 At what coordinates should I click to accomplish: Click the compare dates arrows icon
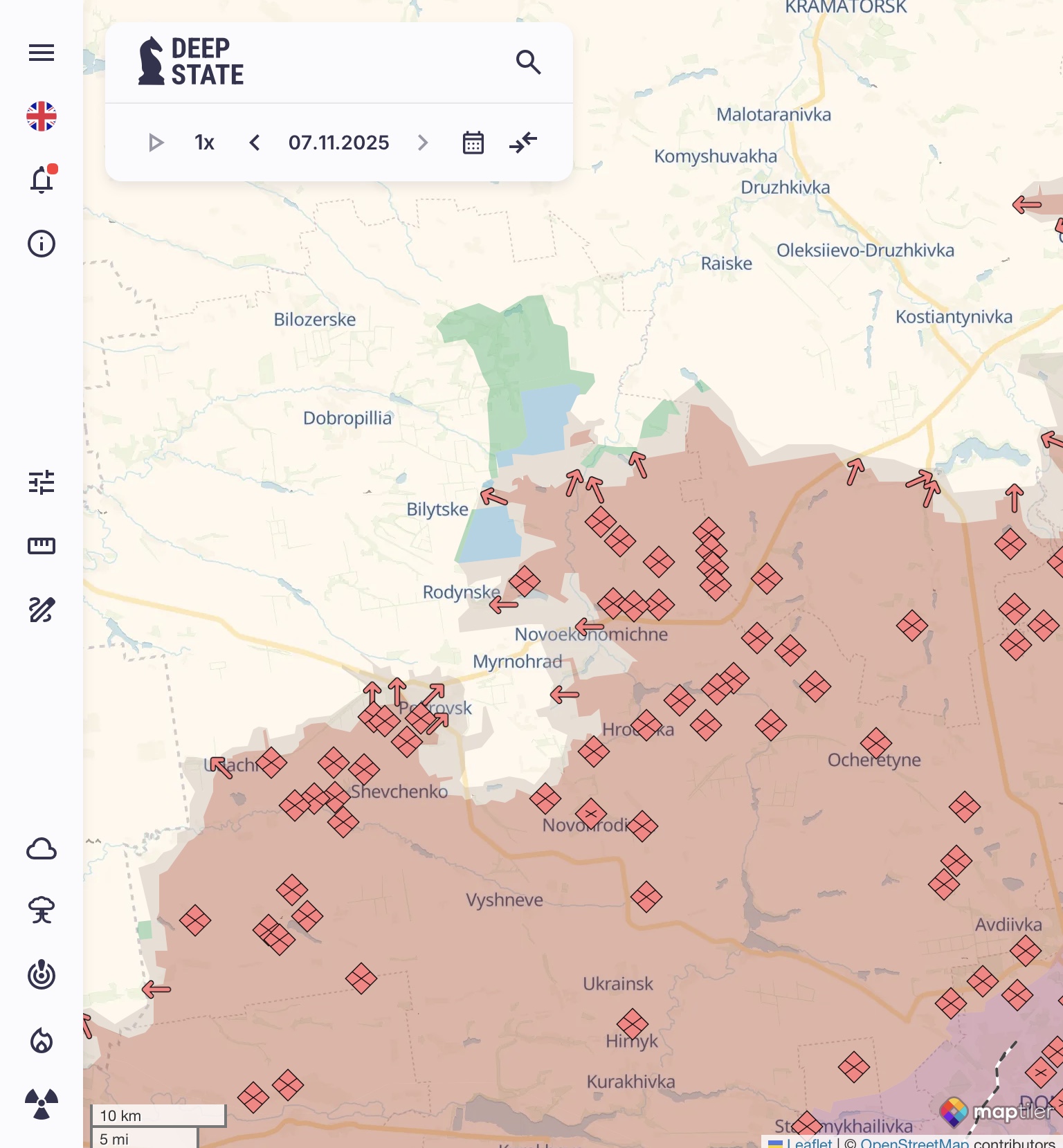523,143
